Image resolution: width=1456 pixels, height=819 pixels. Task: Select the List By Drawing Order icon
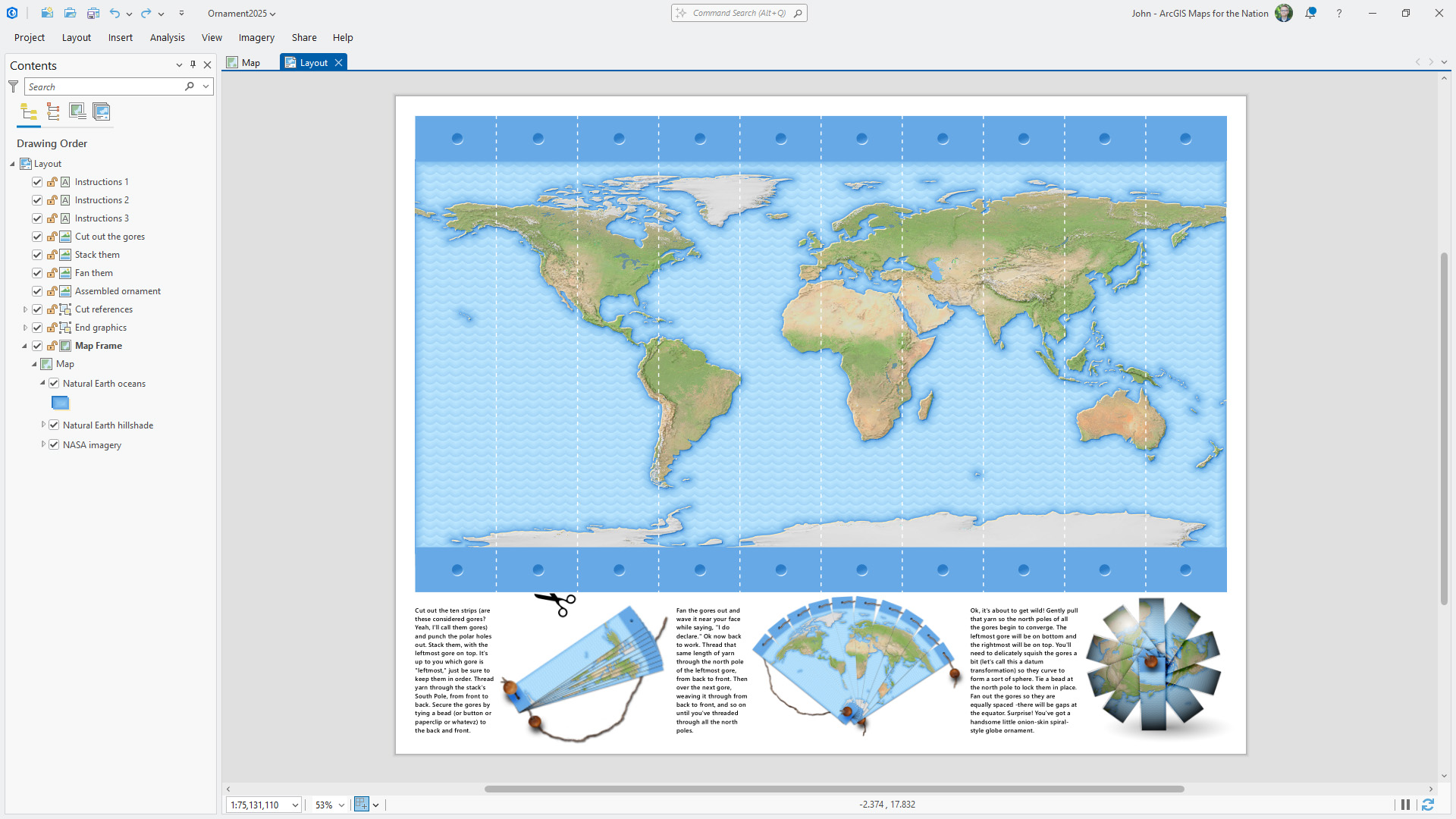click(29, 111)
